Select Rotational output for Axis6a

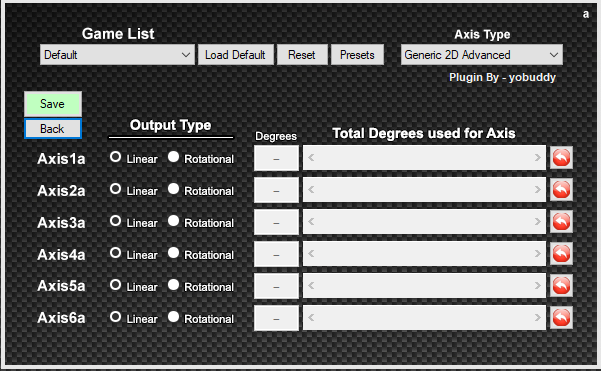click(174, 317)
